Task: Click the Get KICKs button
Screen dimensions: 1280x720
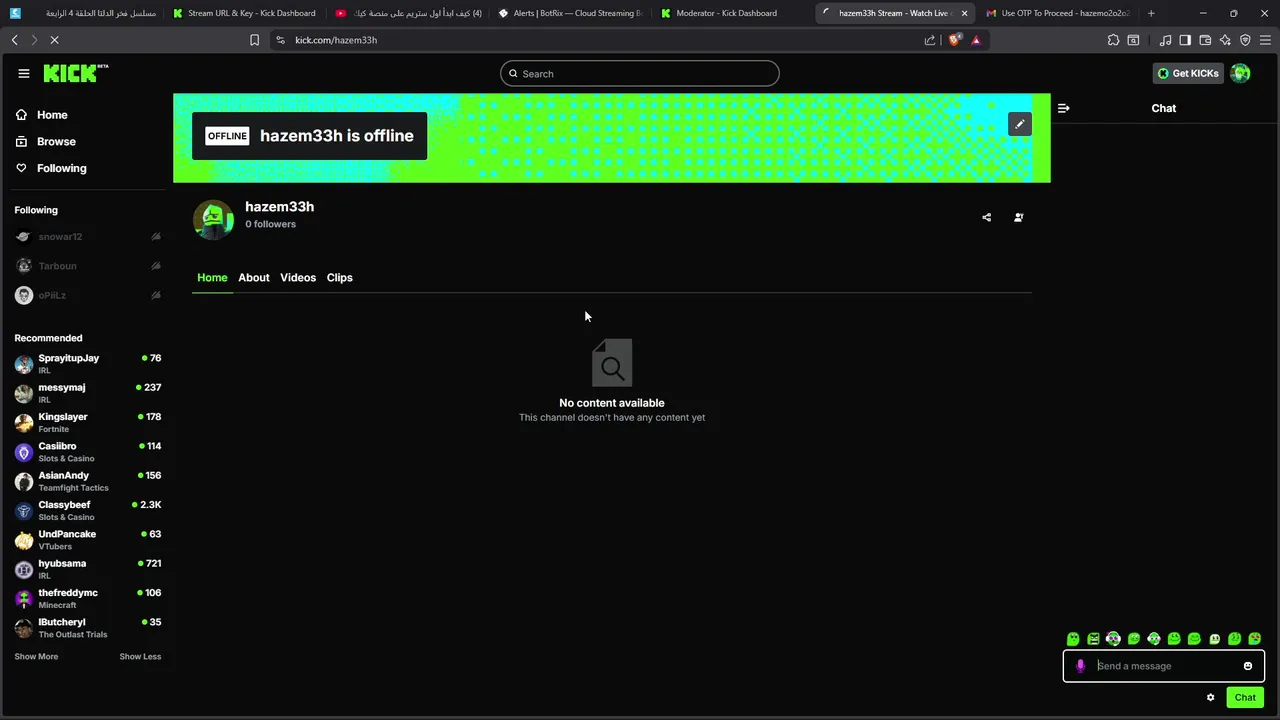Action: click(1188, 73)
